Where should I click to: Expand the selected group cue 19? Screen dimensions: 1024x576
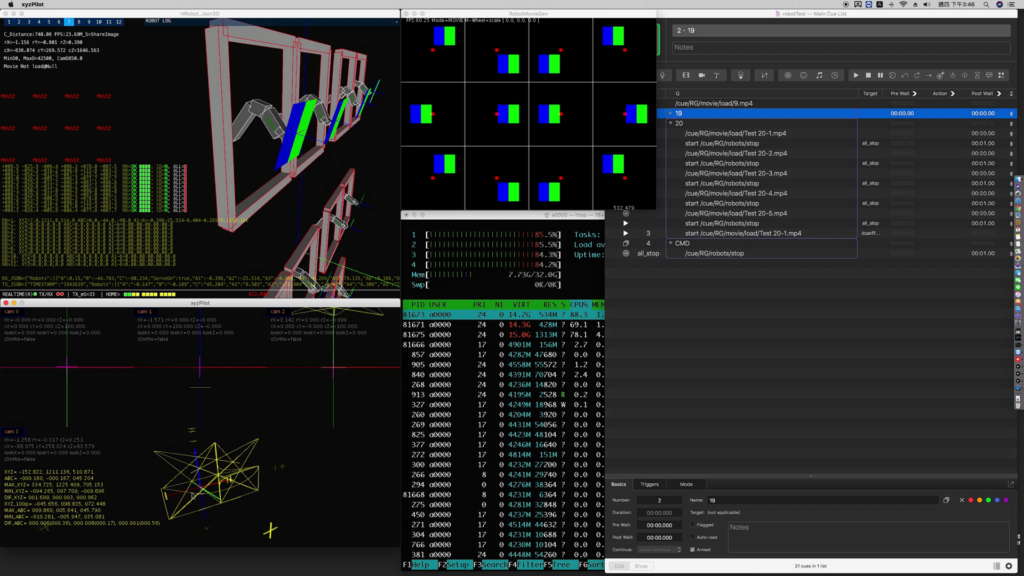671,113
